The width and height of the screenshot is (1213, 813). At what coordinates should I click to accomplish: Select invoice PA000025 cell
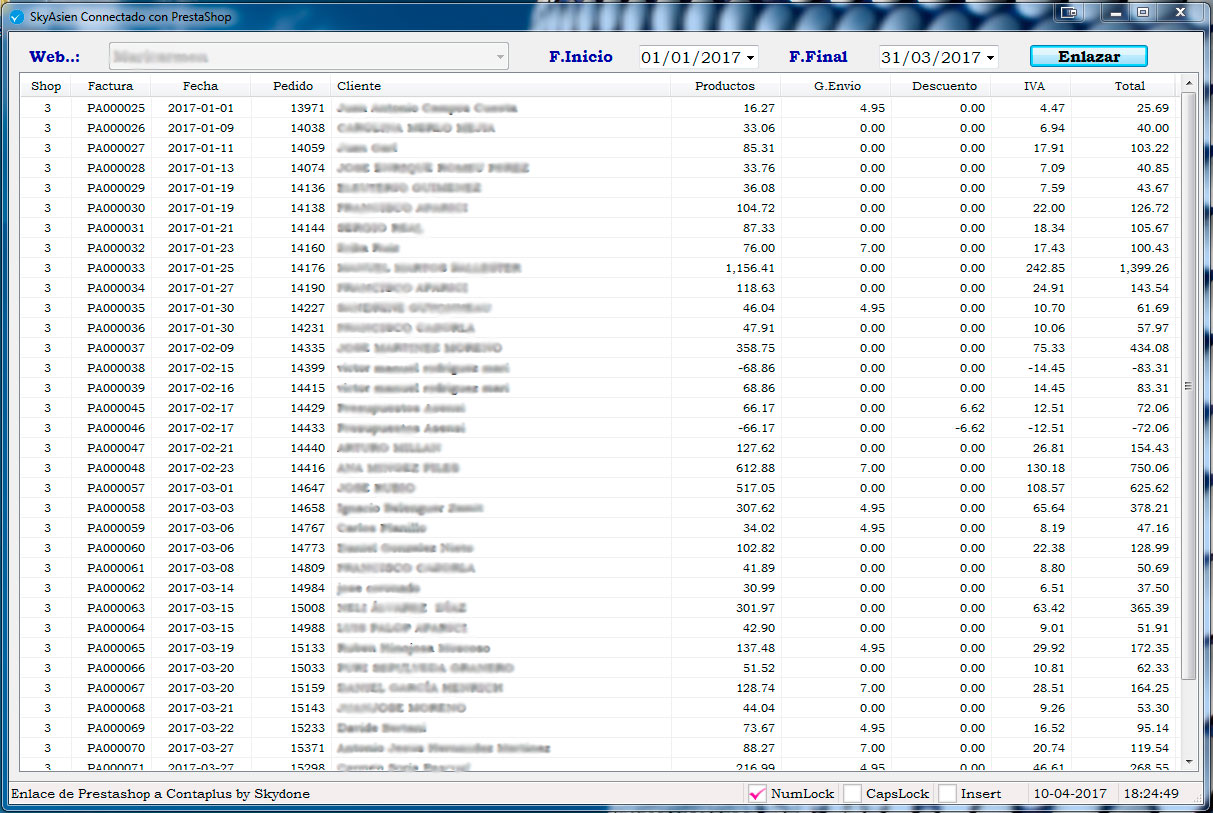point(116,108)
